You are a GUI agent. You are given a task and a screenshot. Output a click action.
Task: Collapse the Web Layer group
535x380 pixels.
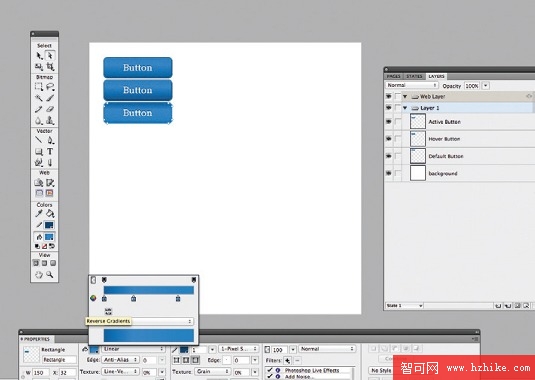tap(405, 97)
